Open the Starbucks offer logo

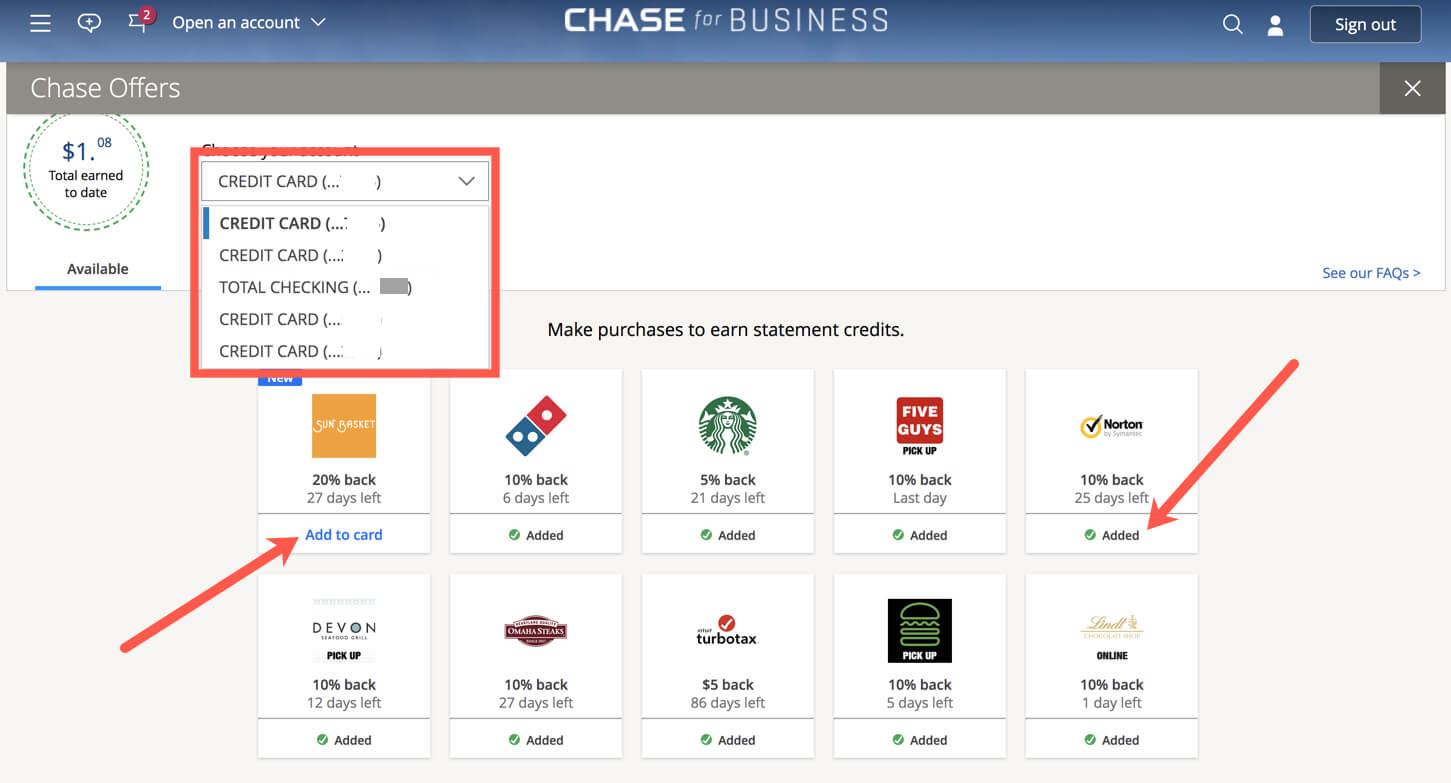728,425
